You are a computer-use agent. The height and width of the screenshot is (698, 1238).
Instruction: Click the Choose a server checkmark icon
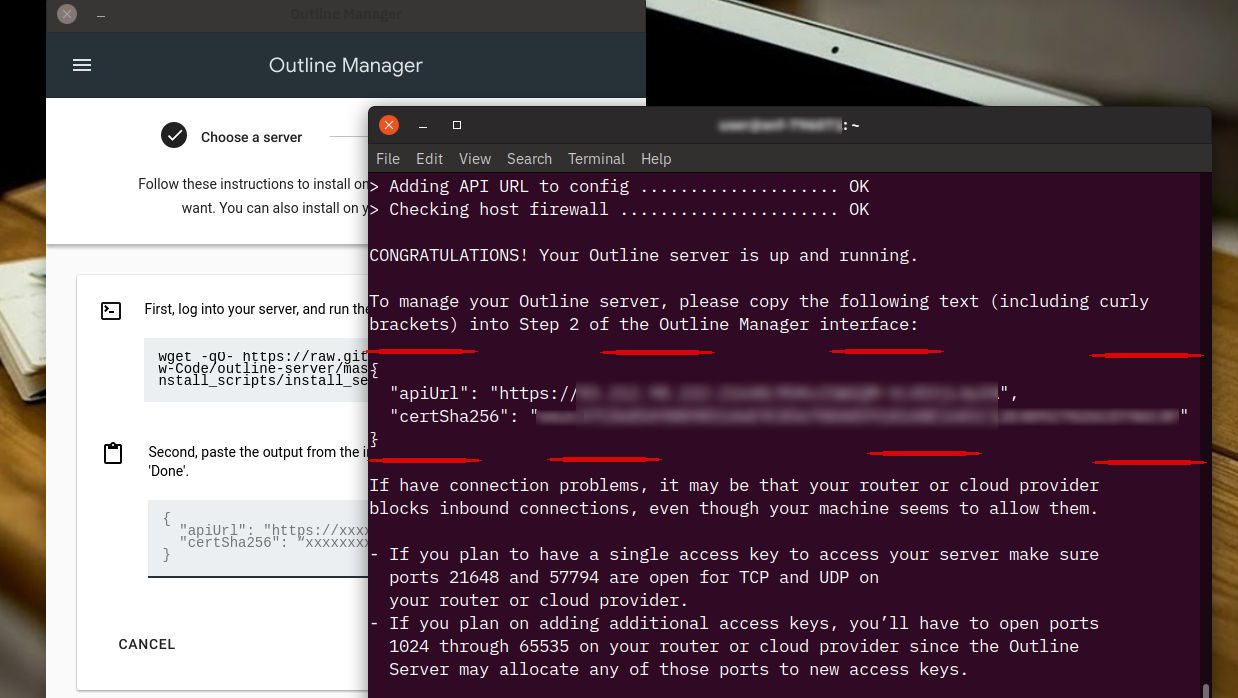[x=174, y=136]
